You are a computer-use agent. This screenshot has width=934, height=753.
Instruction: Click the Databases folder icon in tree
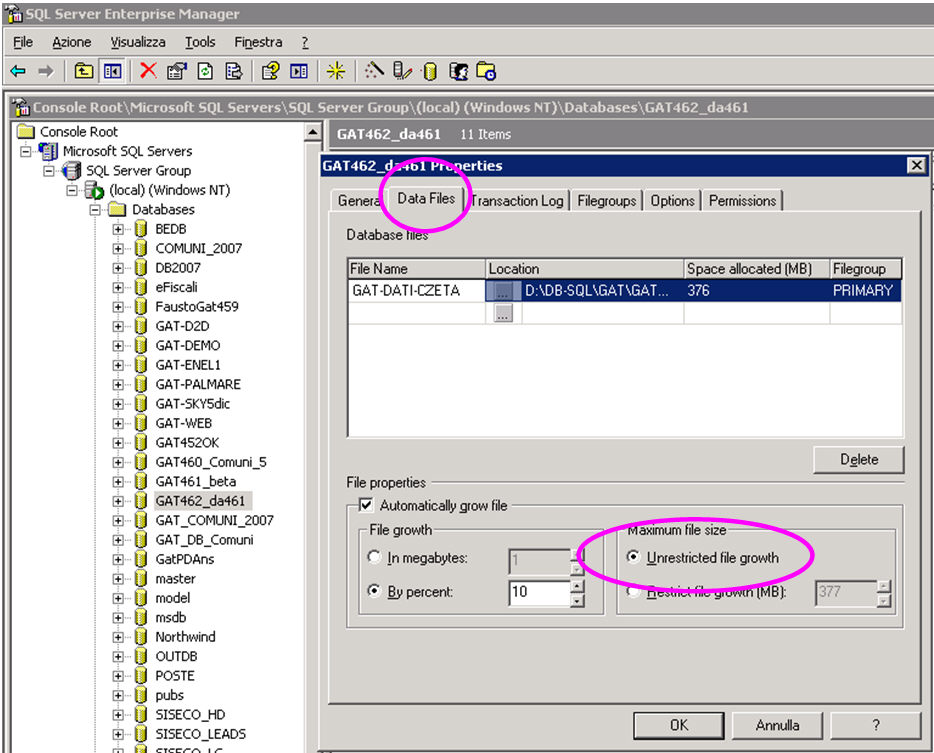(117, 209)
